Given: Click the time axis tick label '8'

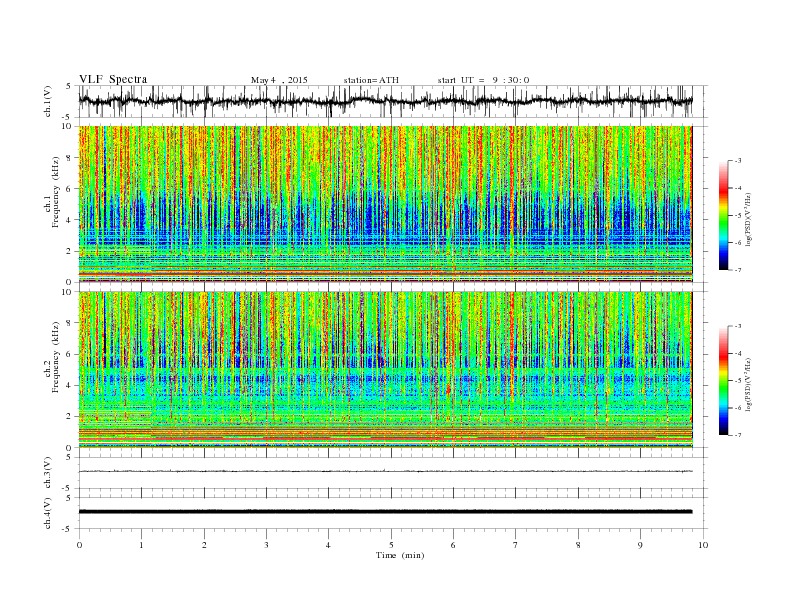Looking at the screenshot, I should tap(578, 545).
